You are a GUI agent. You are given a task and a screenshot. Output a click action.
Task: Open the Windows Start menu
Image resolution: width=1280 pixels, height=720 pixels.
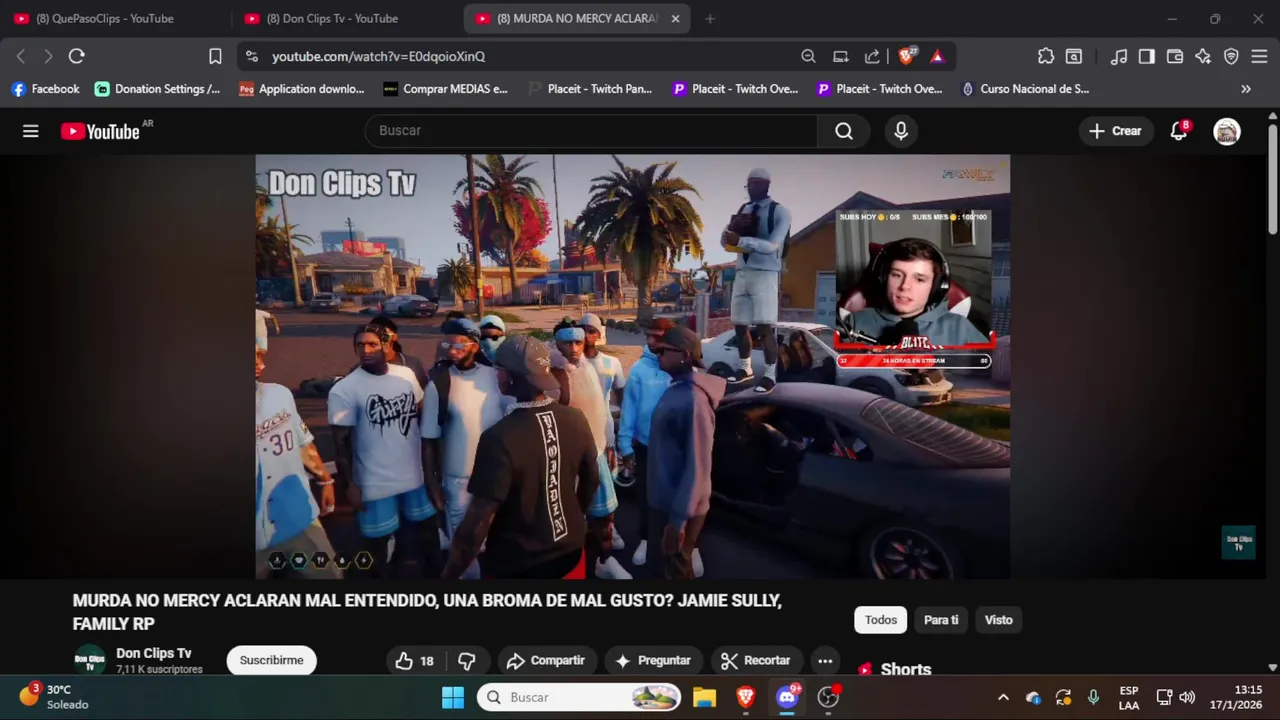[453, 697]
